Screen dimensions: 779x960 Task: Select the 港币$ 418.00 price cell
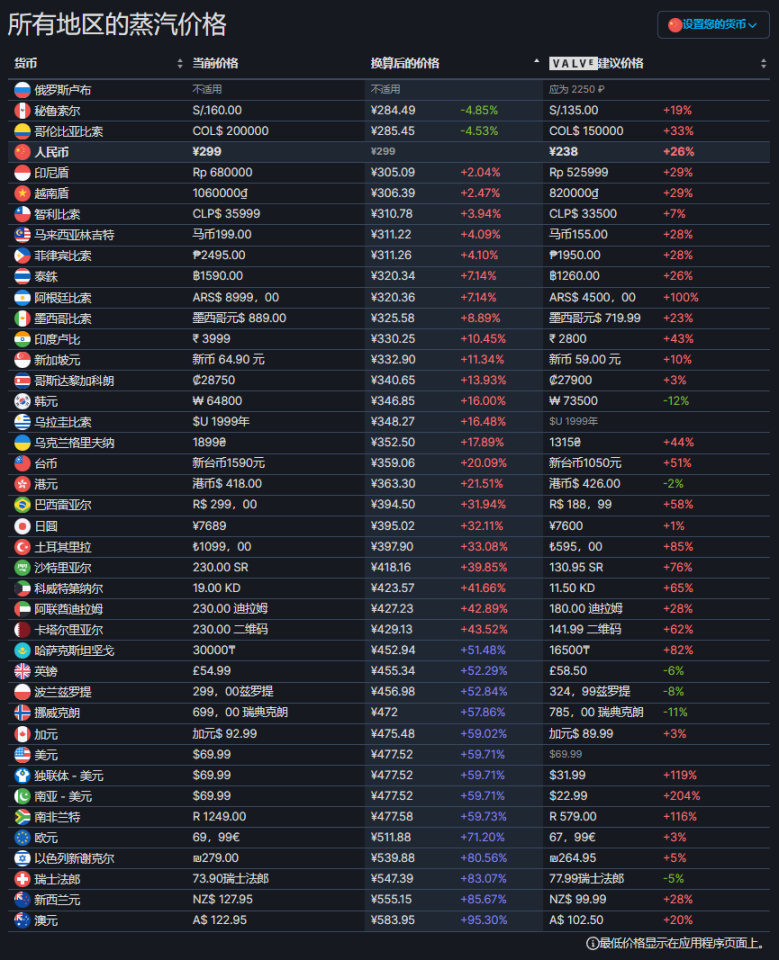(227, 484)
